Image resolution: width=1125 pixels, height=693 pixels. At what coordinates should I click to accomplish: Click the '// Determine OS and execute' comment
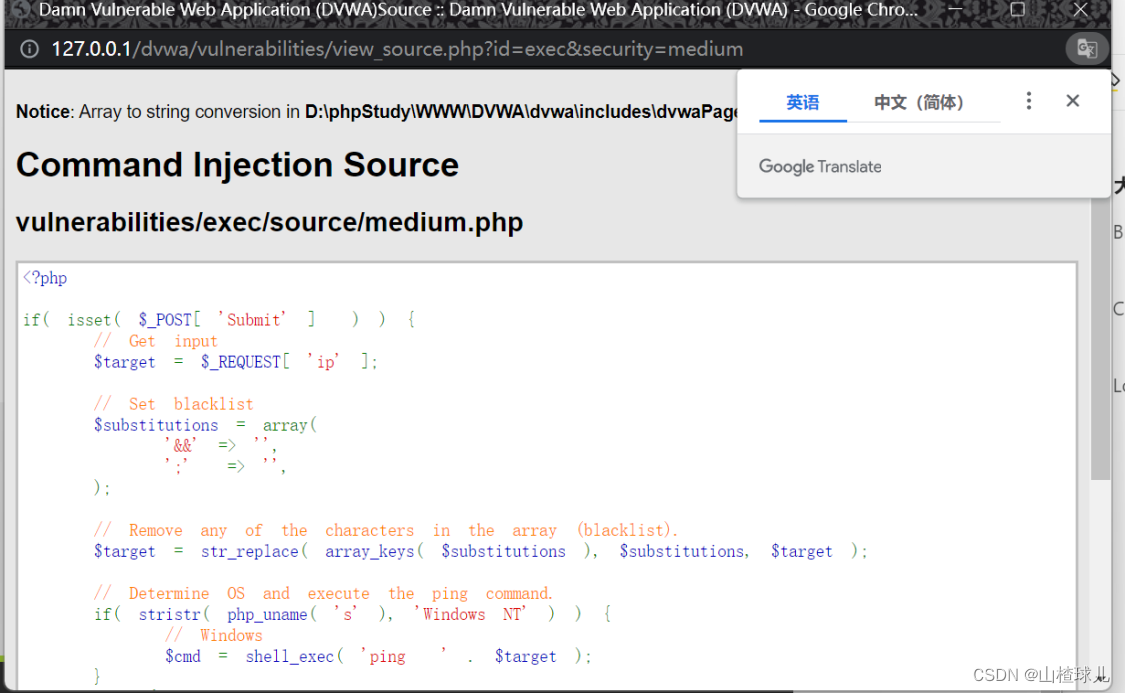point(323,593)
